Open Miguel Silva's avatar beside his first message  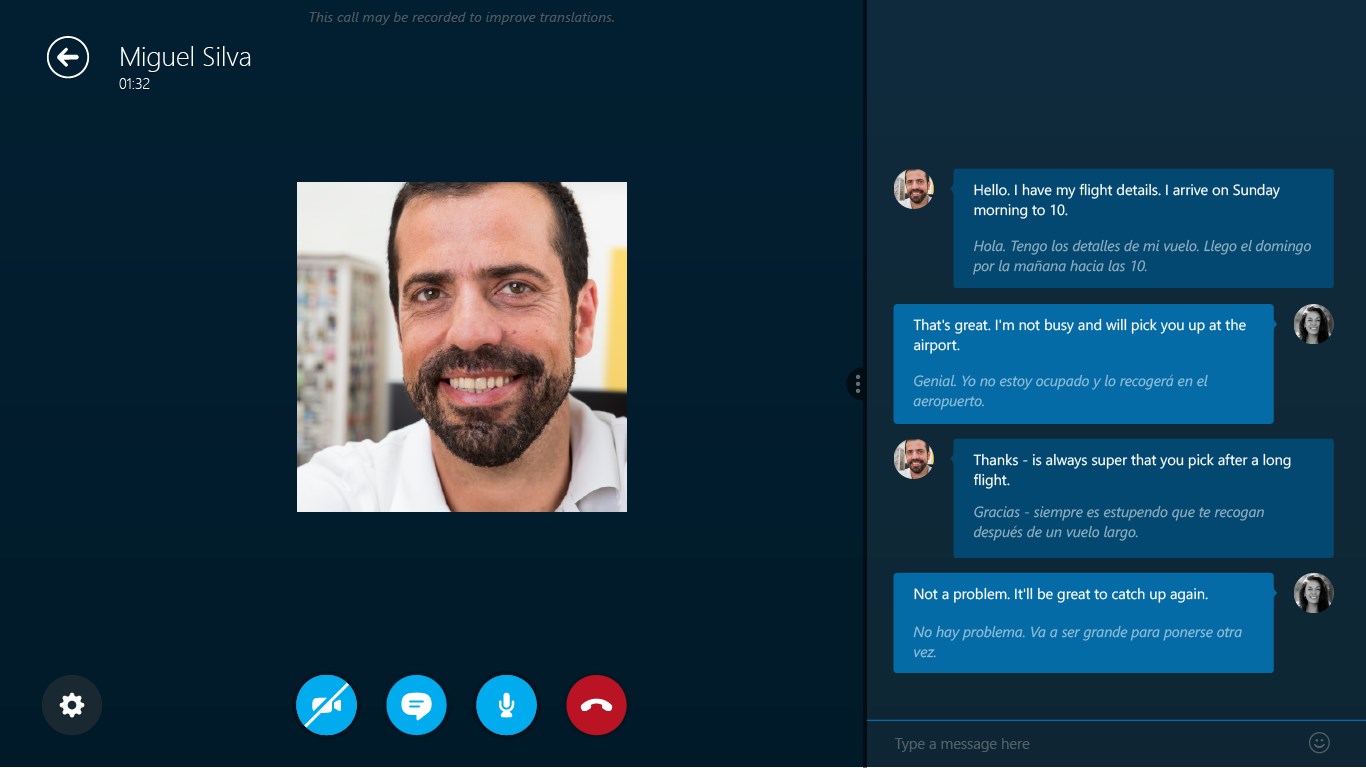[x=913, y=188]
